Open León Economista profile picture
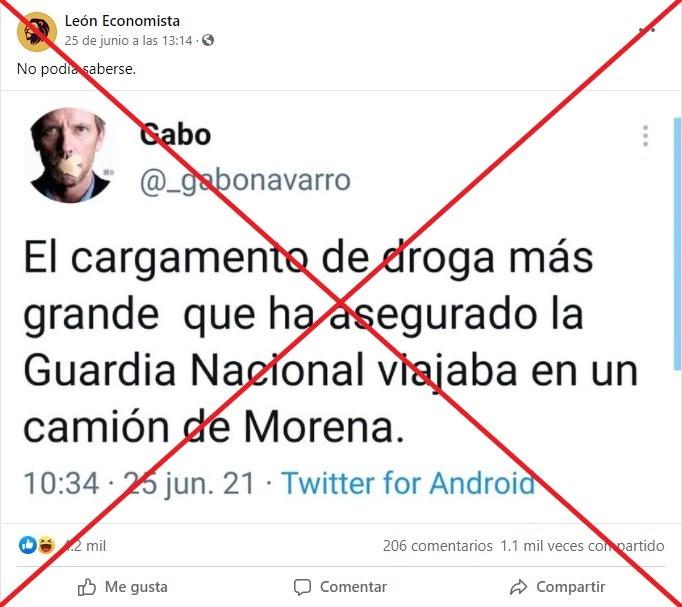This screenshot has height=607, width=682. 37,32
